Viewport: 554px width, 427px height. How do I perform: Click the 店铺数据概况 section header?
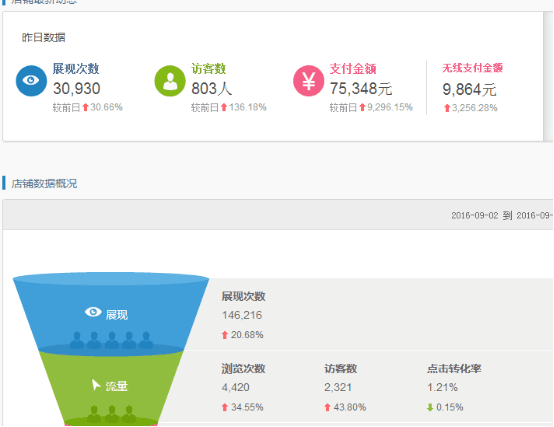[x=44, y=184]
